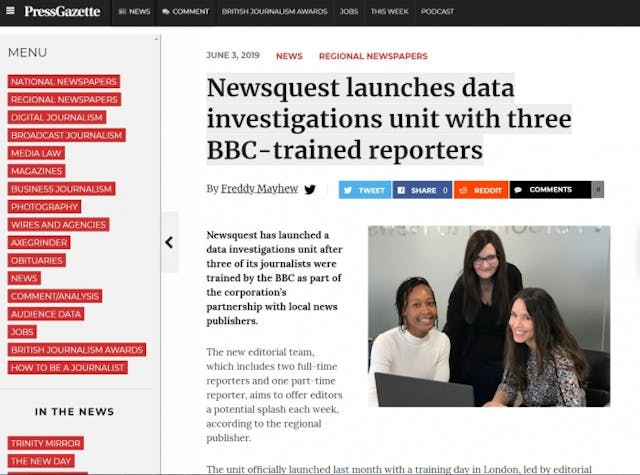Select Media Law in sidebar menu
The image size is (640, 475).
(x=38, y=153)
